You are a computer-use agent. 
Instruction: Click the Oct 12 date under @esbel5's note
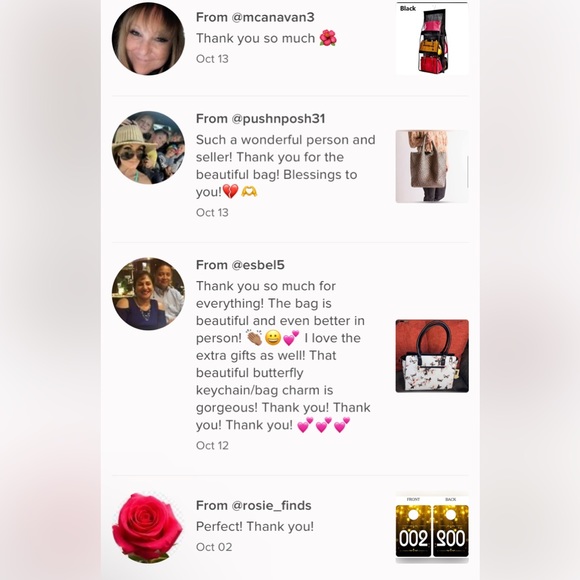click(x=212, y=445)
